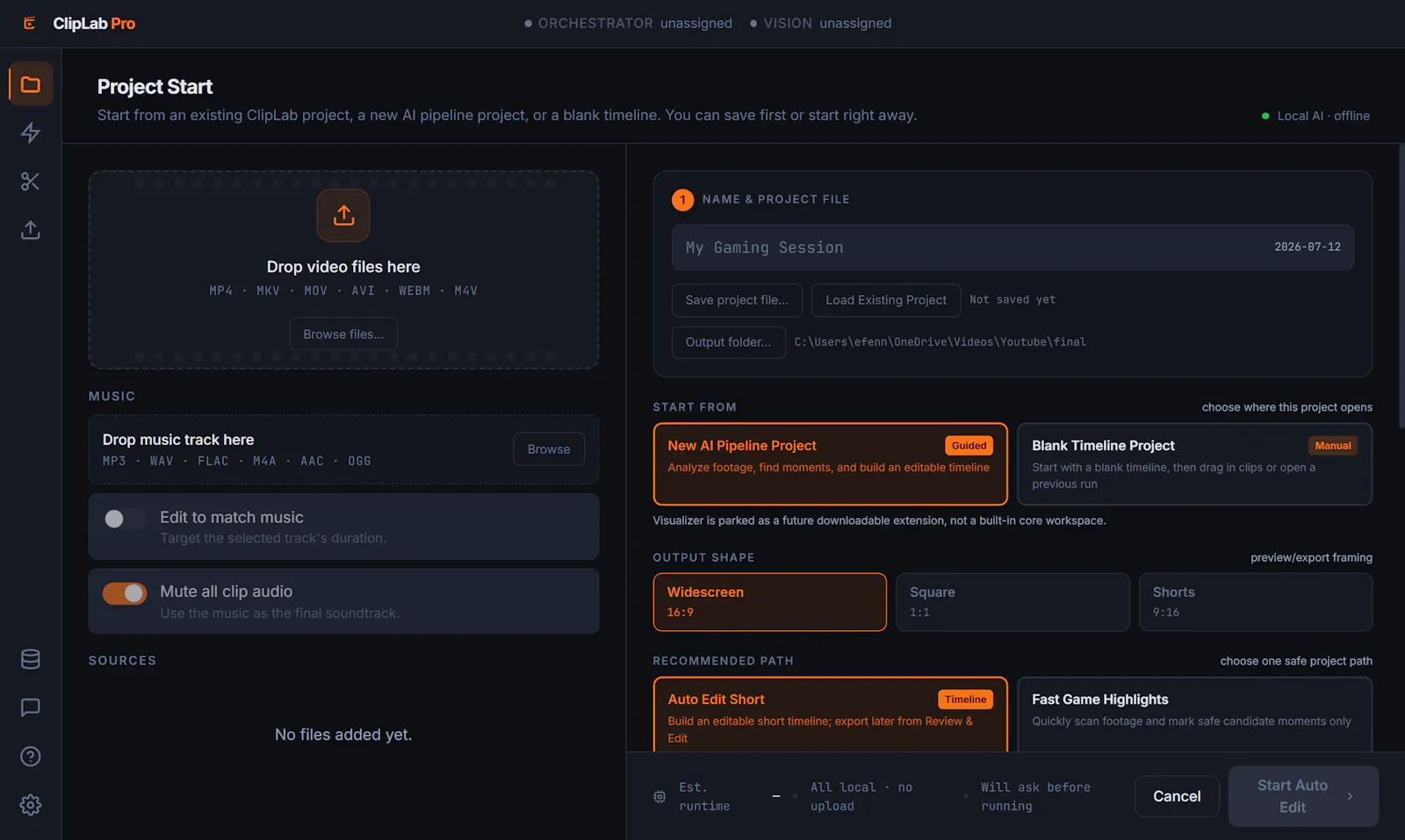Click Local AI offline status indicator
This screenshot has width=1405, height=840.
tap(1315, 116)
